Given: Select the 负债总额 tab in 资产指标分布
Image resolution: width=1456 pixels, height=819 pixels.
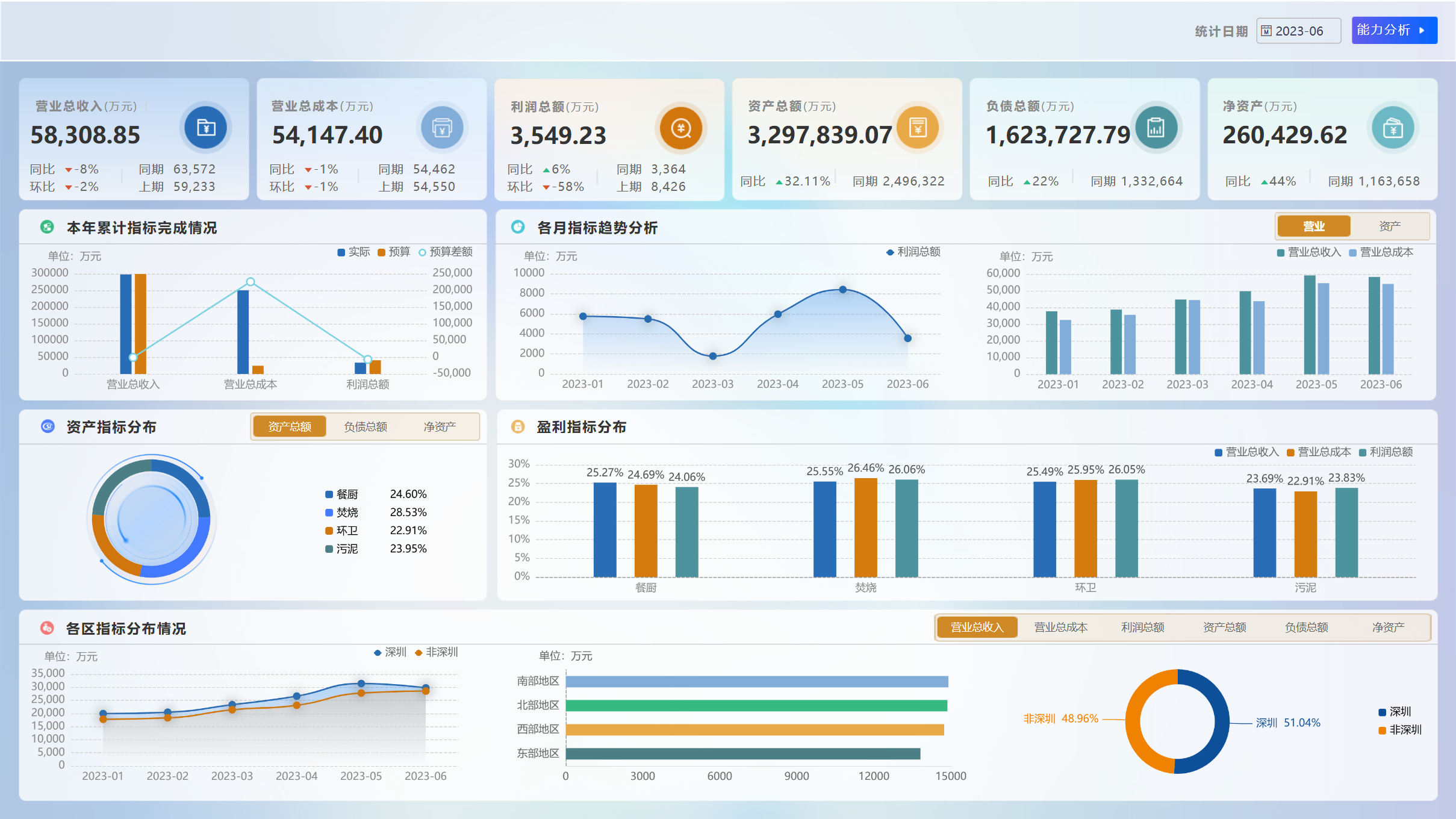Looking at the screenshot, I should pos(366,426).
